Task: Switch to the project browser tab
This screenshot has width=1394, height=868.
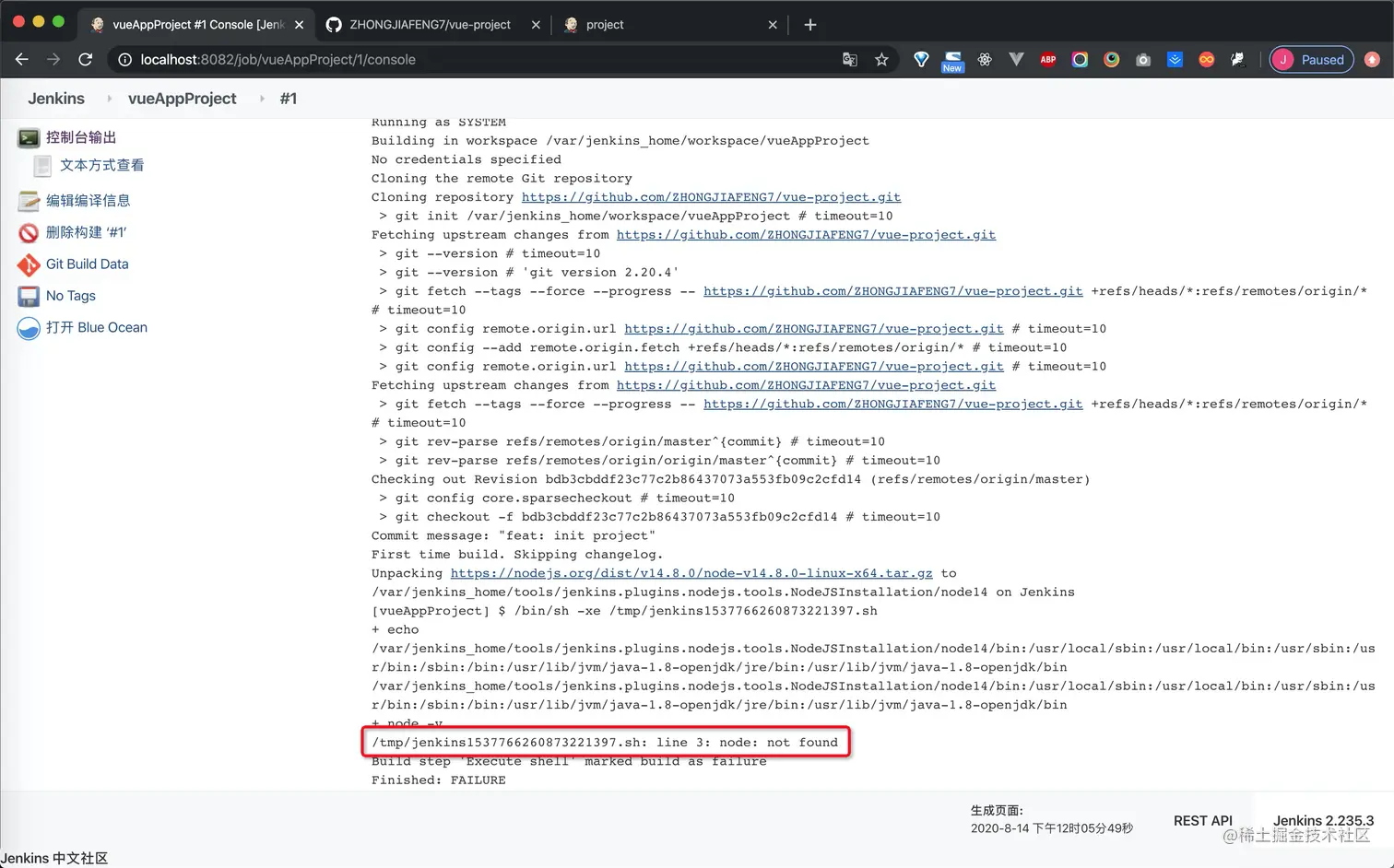Action: (669, 25)
